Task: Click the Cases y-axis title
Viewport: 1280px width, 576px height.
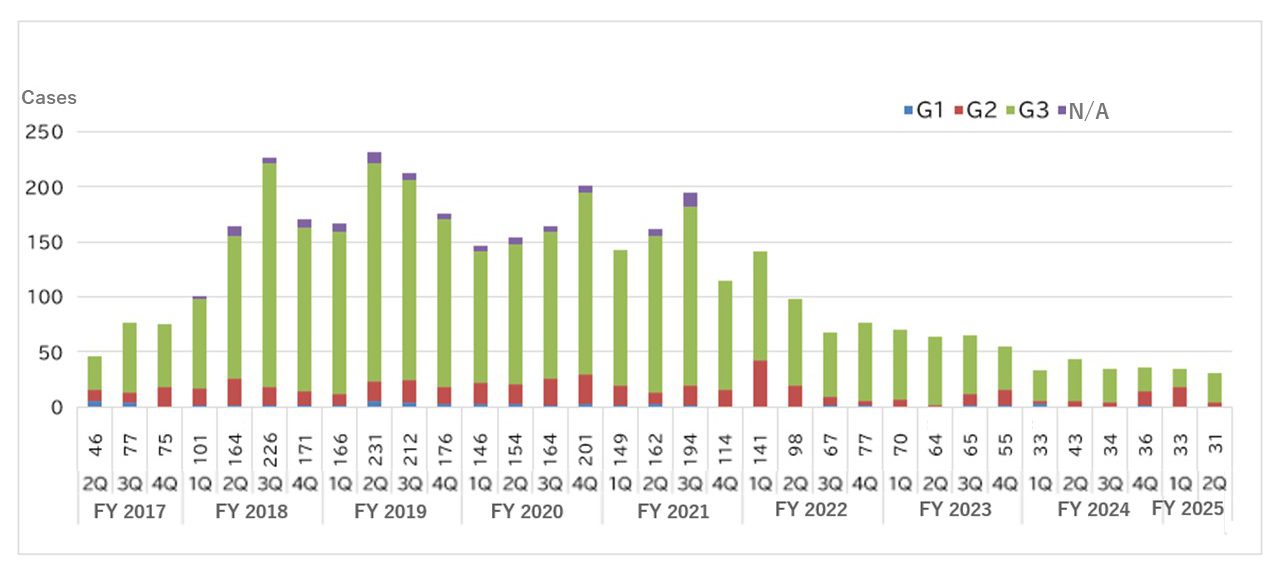Action: click(49, 98)
